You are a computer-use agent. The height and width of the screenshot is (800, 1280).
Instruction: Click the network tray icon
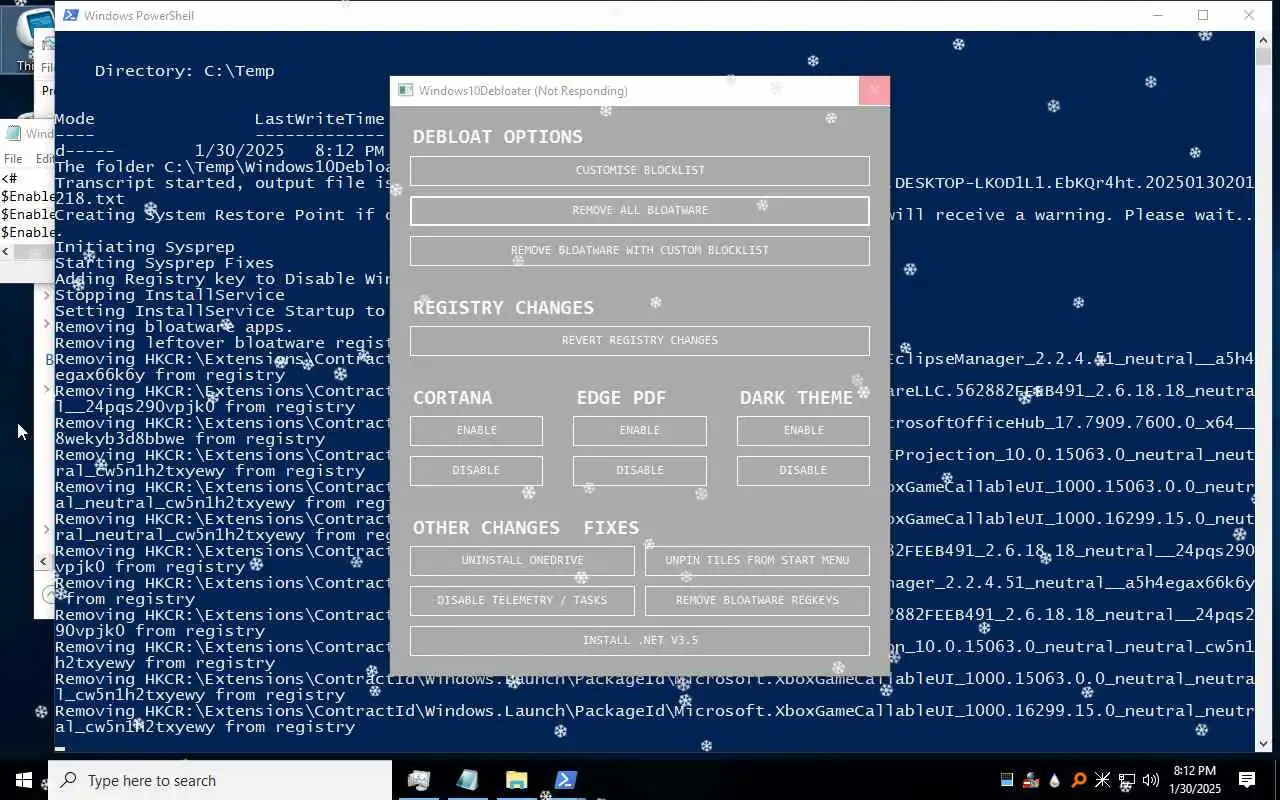click(x=1126, y=780)
